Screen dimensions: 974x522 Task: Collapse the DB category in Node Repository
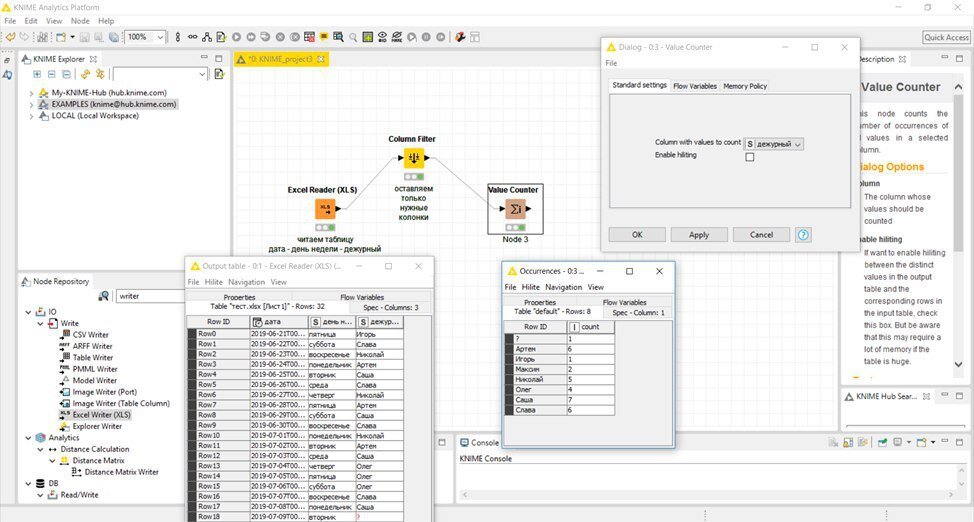click(28, 483)
